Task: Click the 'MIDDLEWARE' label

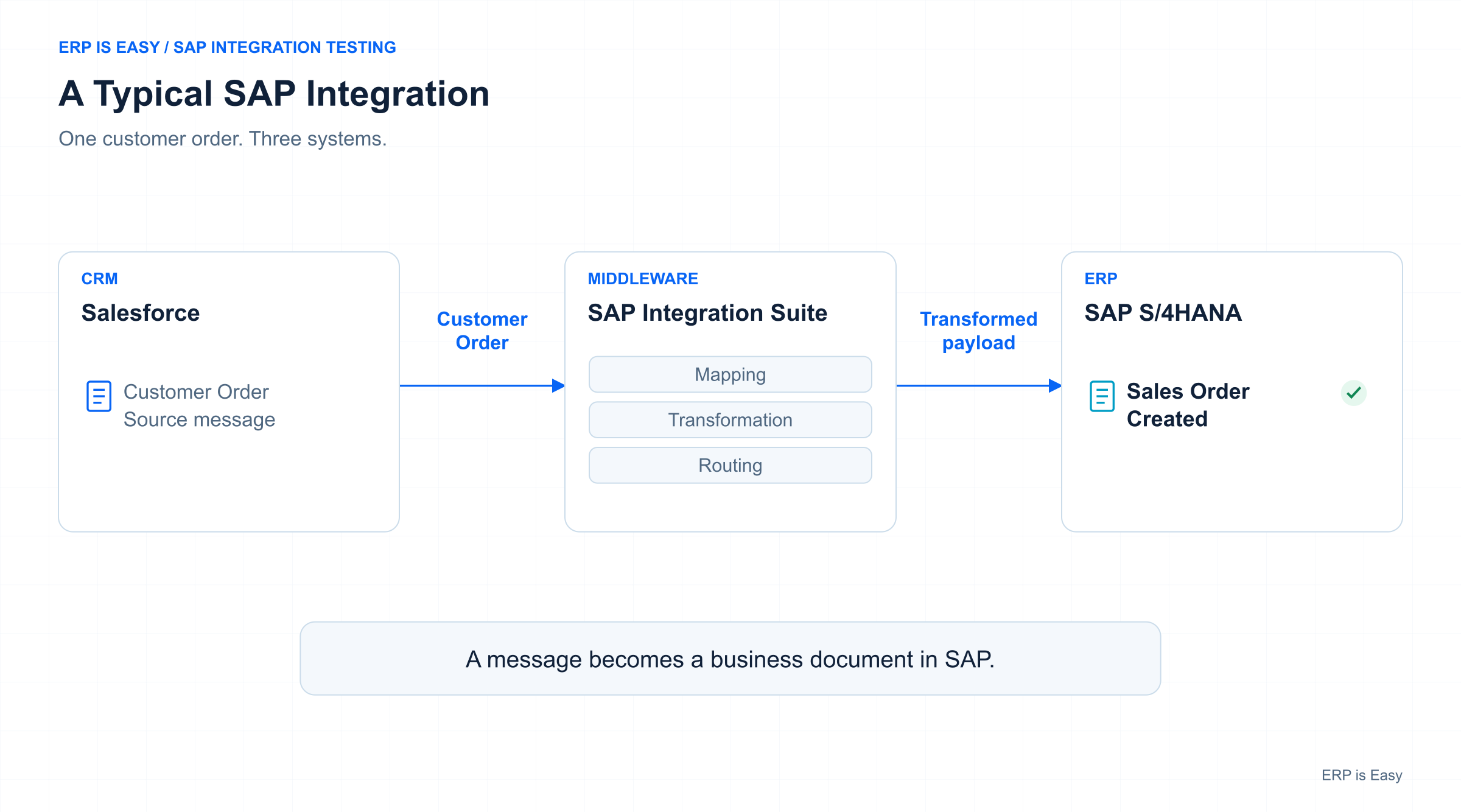Action: (643, 279)
